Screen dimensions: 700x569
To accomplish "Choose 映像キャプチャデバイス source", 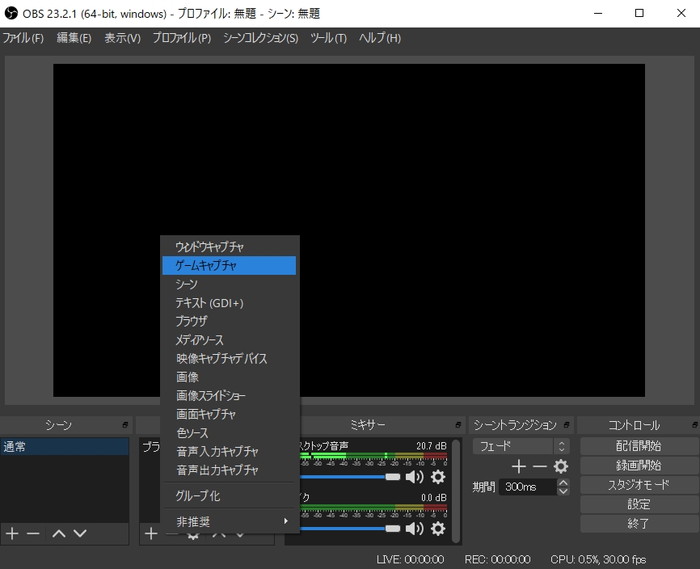I will tap(230, 359).
